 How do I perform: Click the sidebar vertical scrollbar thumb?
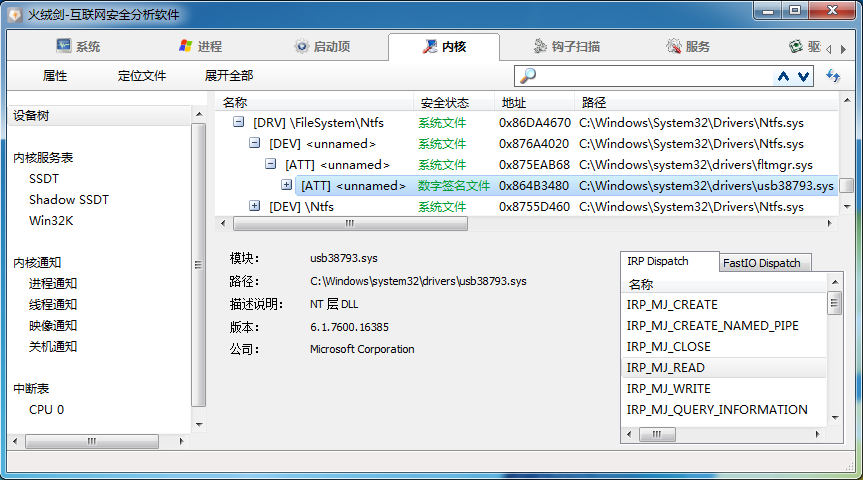199,265
